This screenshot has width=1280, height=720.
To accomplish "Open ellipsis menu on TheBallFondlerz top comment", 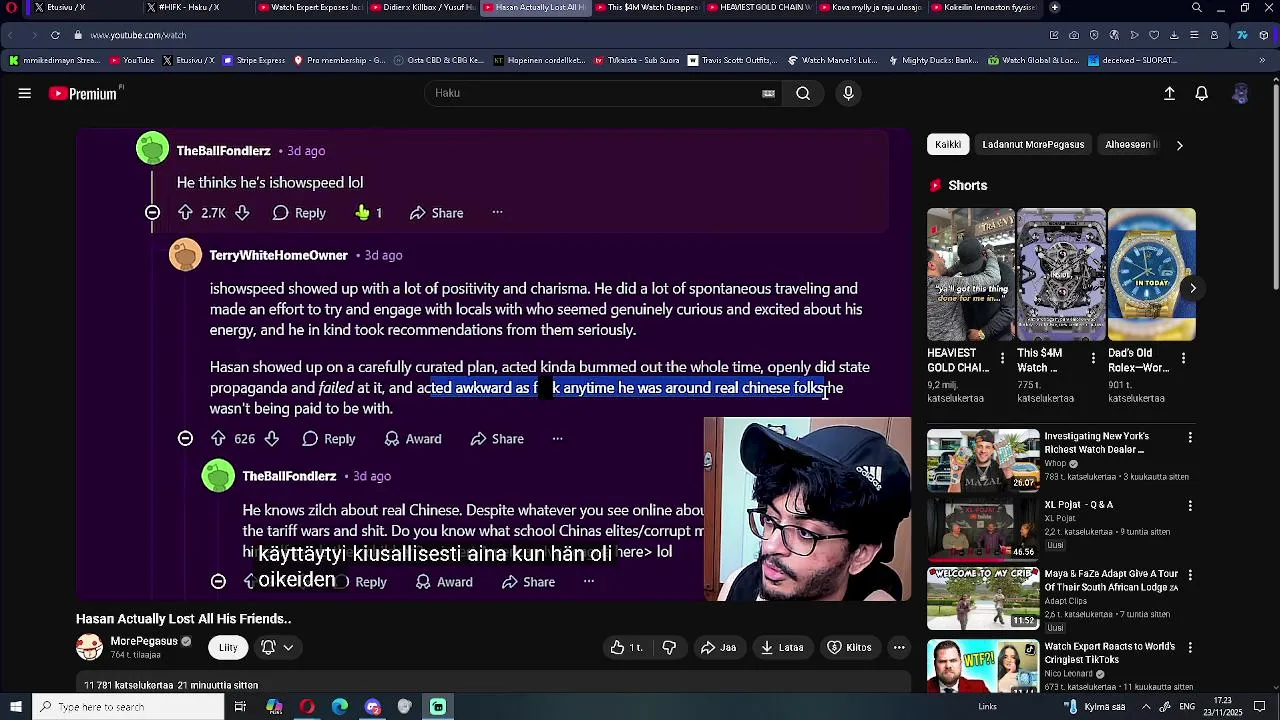I will 497,213.
